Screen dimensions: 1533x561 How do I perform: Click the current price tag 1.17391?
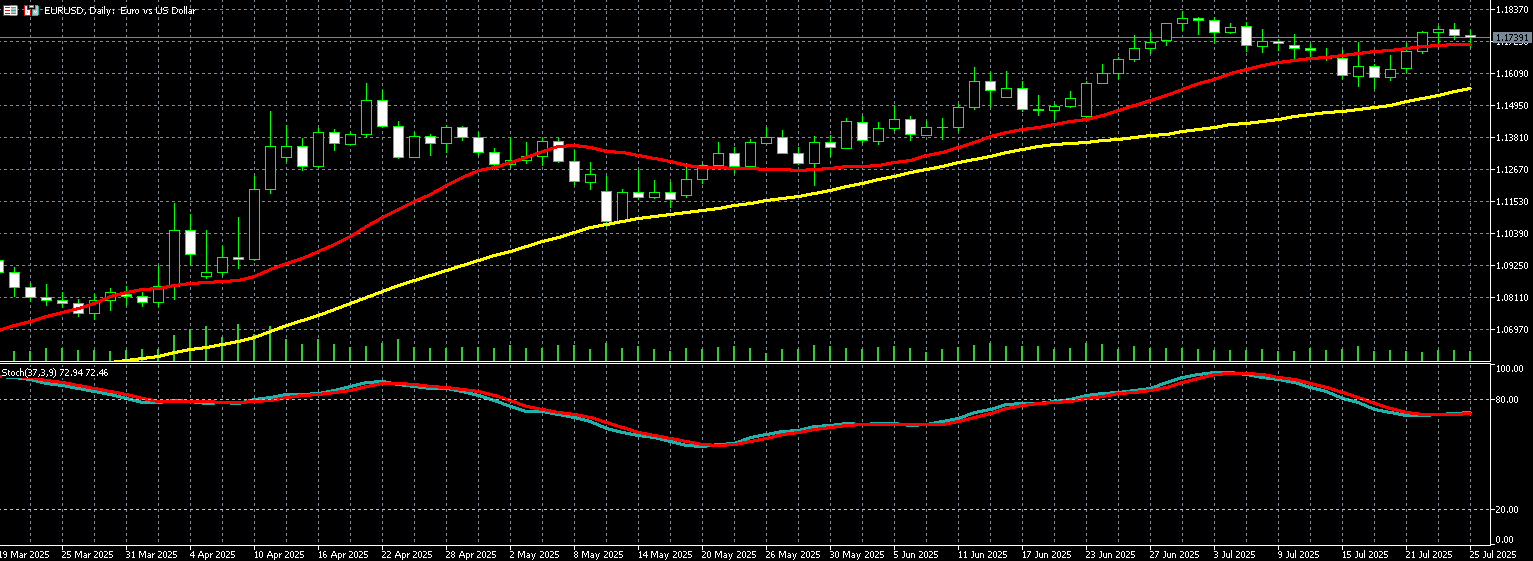pos(1510,38)
